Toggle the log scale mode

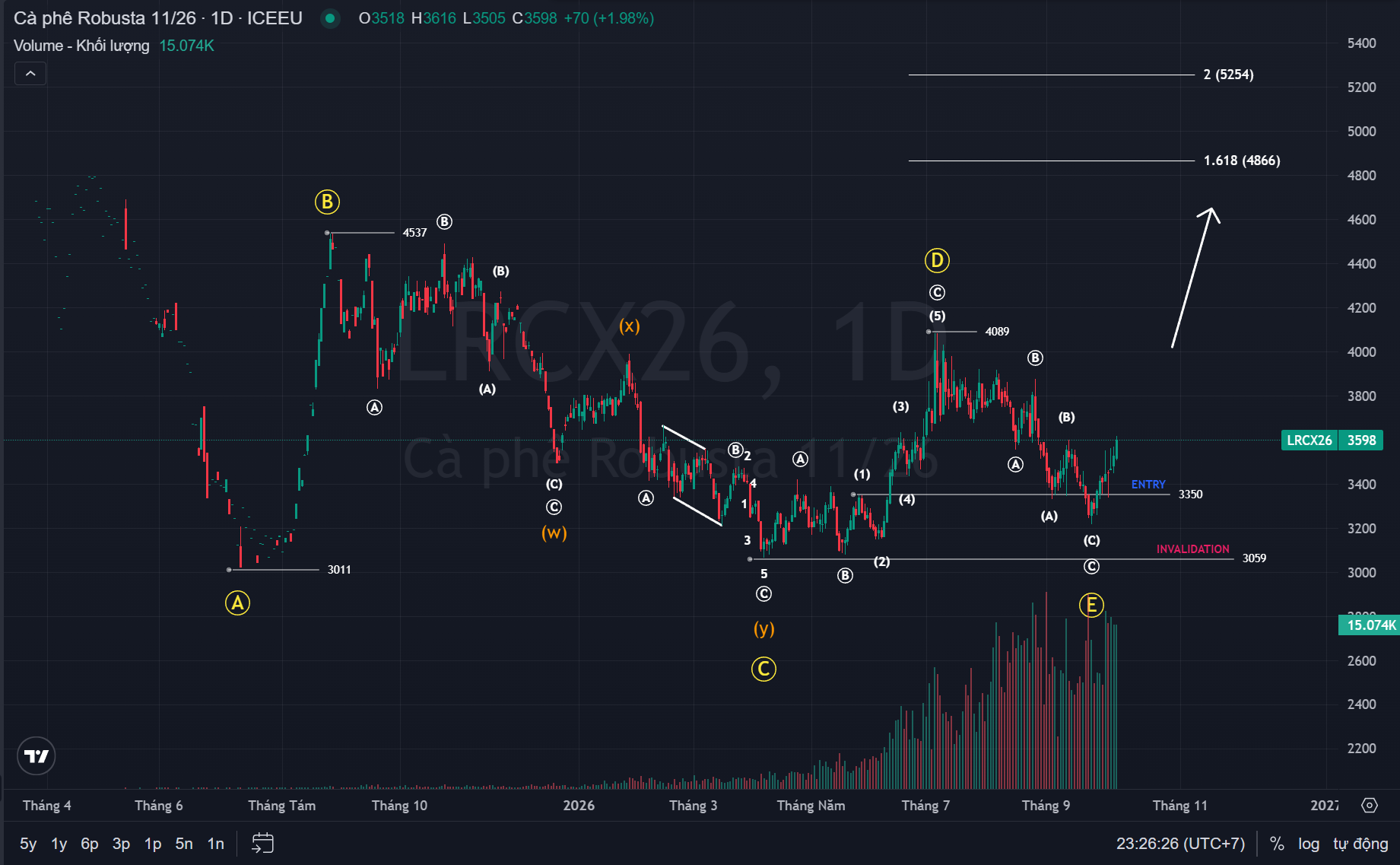point(1309,844)
